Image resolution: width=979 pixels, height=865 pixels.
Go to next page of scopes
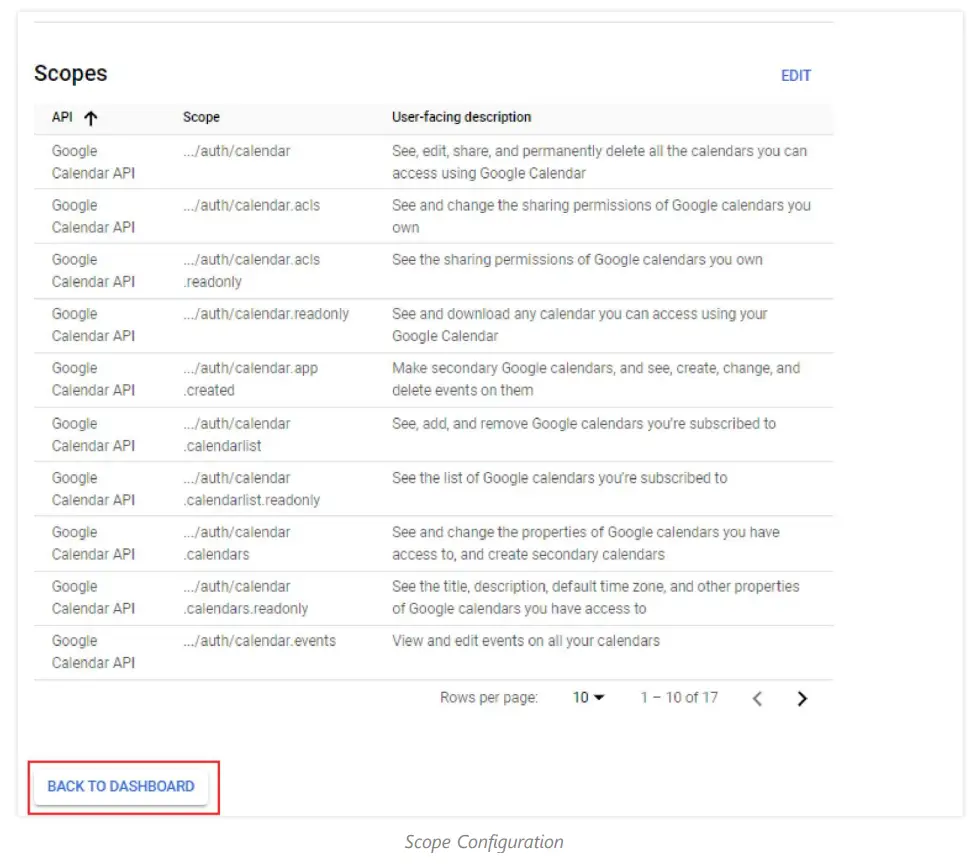pyautogui.click(x=802, y=698)
